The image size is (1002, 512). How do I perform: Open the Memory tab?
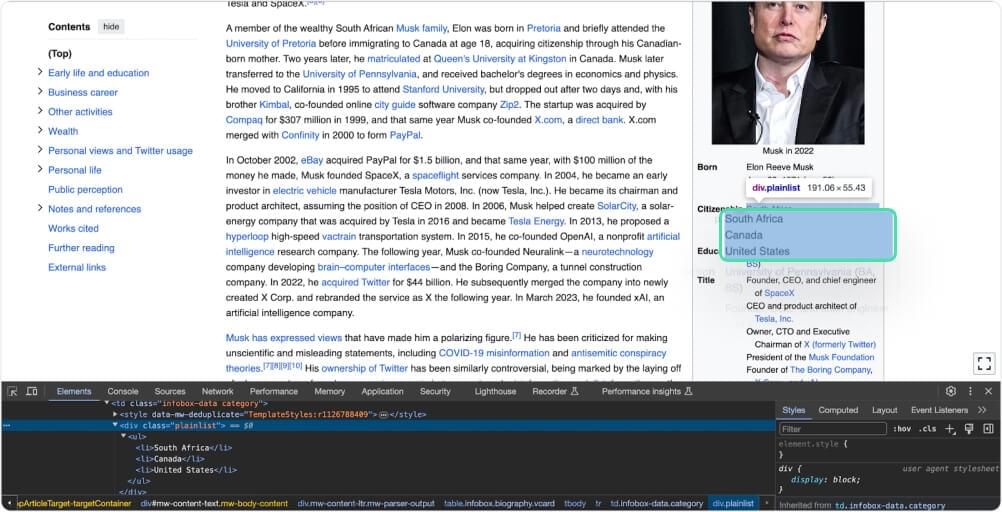click(330, 391)
